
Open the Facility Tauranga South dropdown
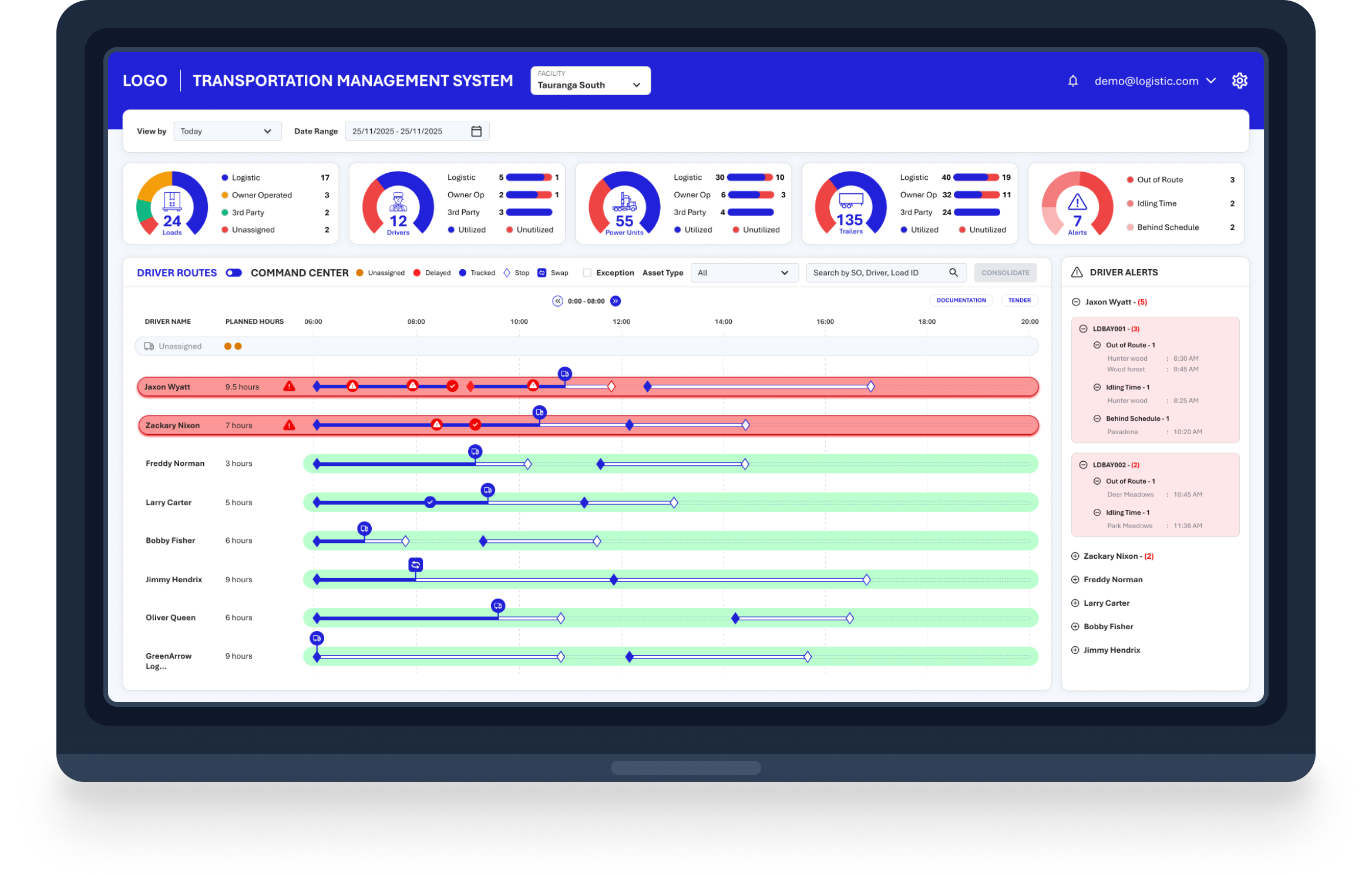(x=590, y=81)
